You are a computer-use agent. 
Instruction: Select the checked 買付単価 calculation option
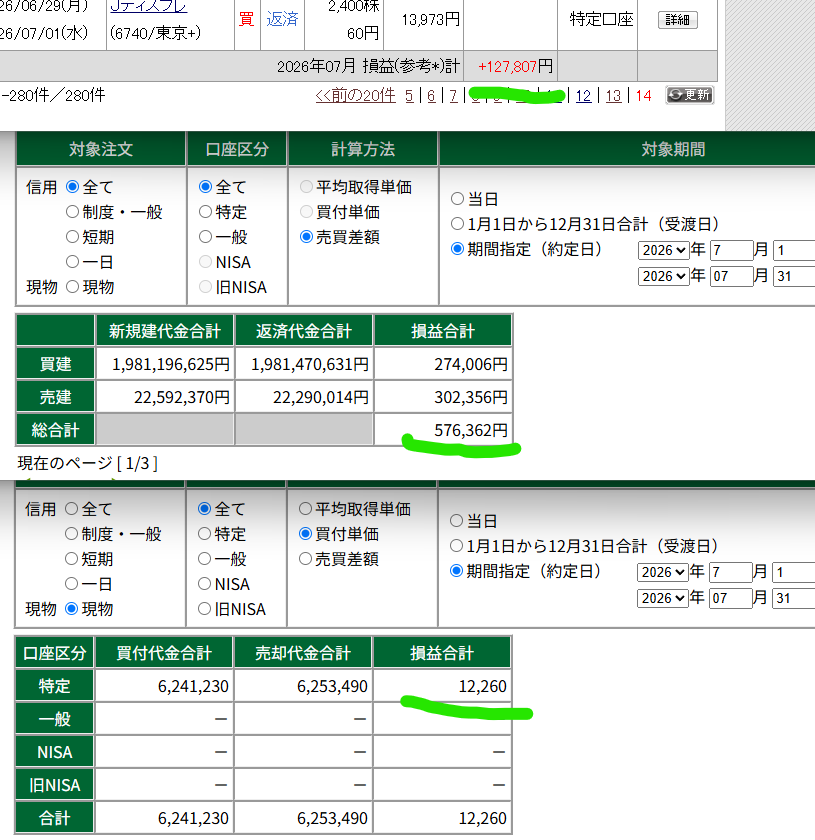click(305, 534)
